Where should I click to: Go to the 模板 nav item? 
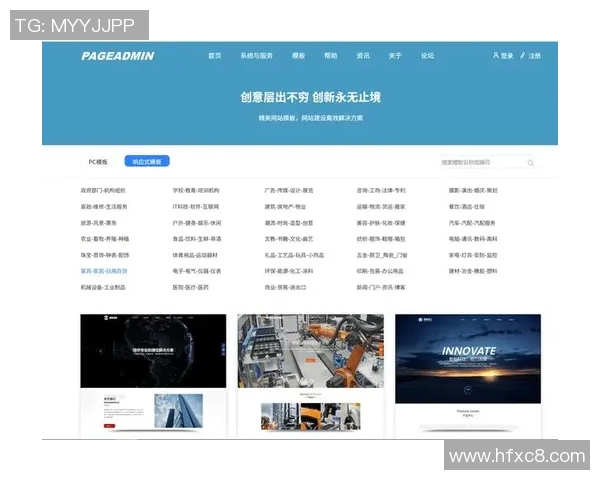click(298, 56)
